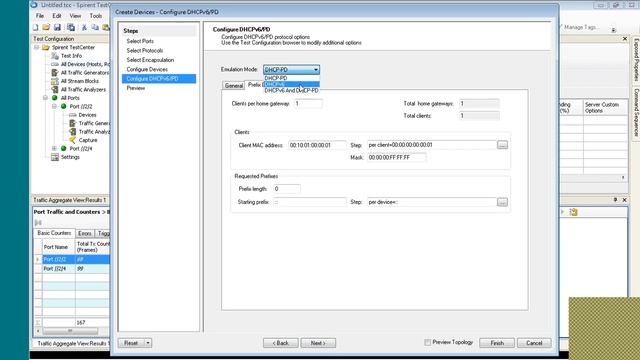
Task: Click the All Devices icon in tree
Action: [55, 64]
